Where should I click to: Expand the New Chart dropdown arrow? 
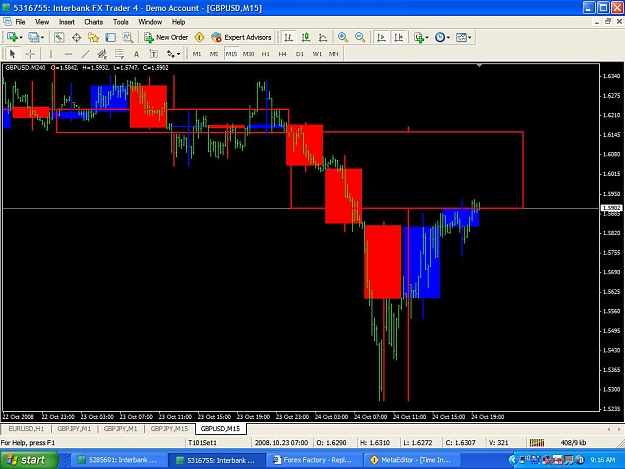click(21, 37)
